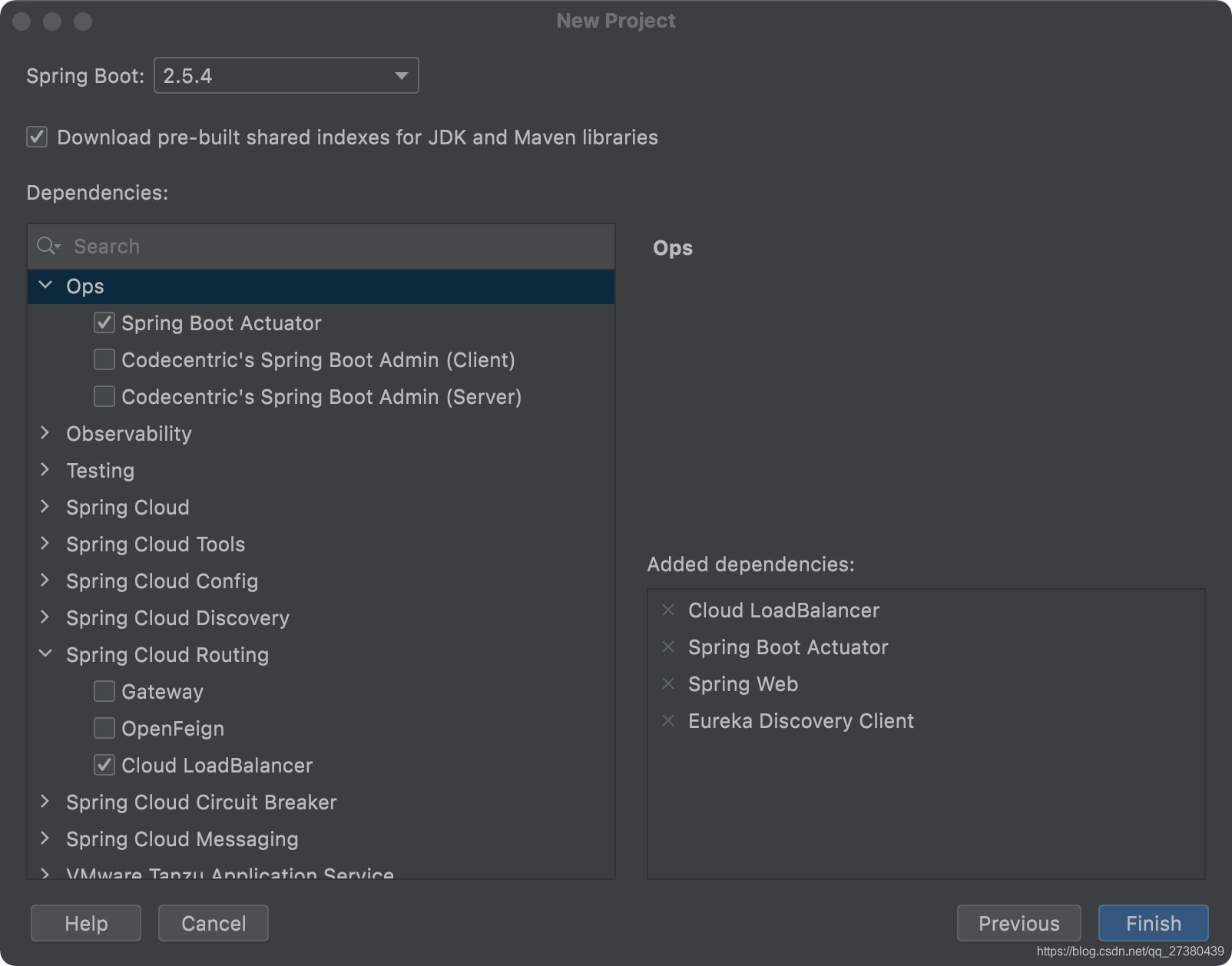Check Codecentric's Spring Boot Admin (Client)
This screenshot has width=1232, height=966.
pos(104,359)
